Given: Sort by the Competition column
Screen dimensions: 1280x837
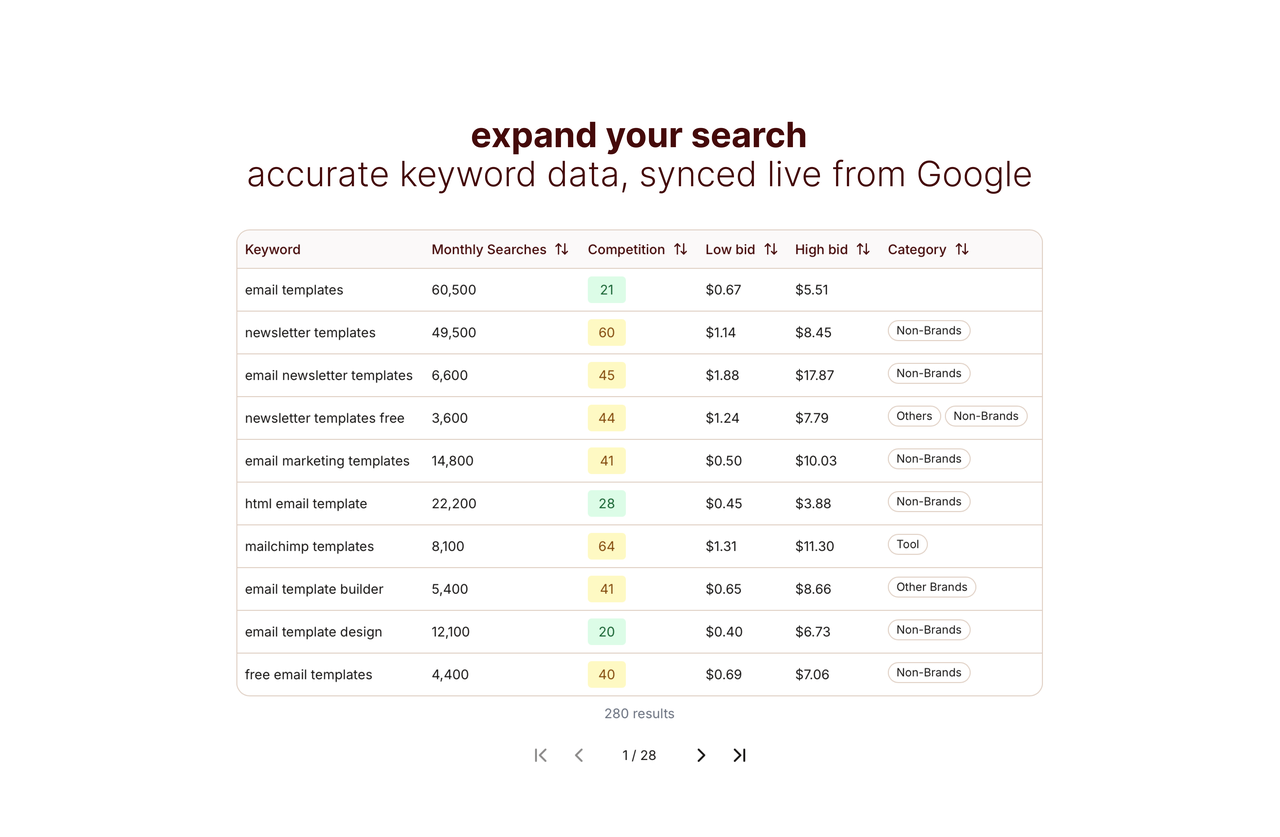Looking at the screenshot, I should pyautogui.click(x=681, y=249).
